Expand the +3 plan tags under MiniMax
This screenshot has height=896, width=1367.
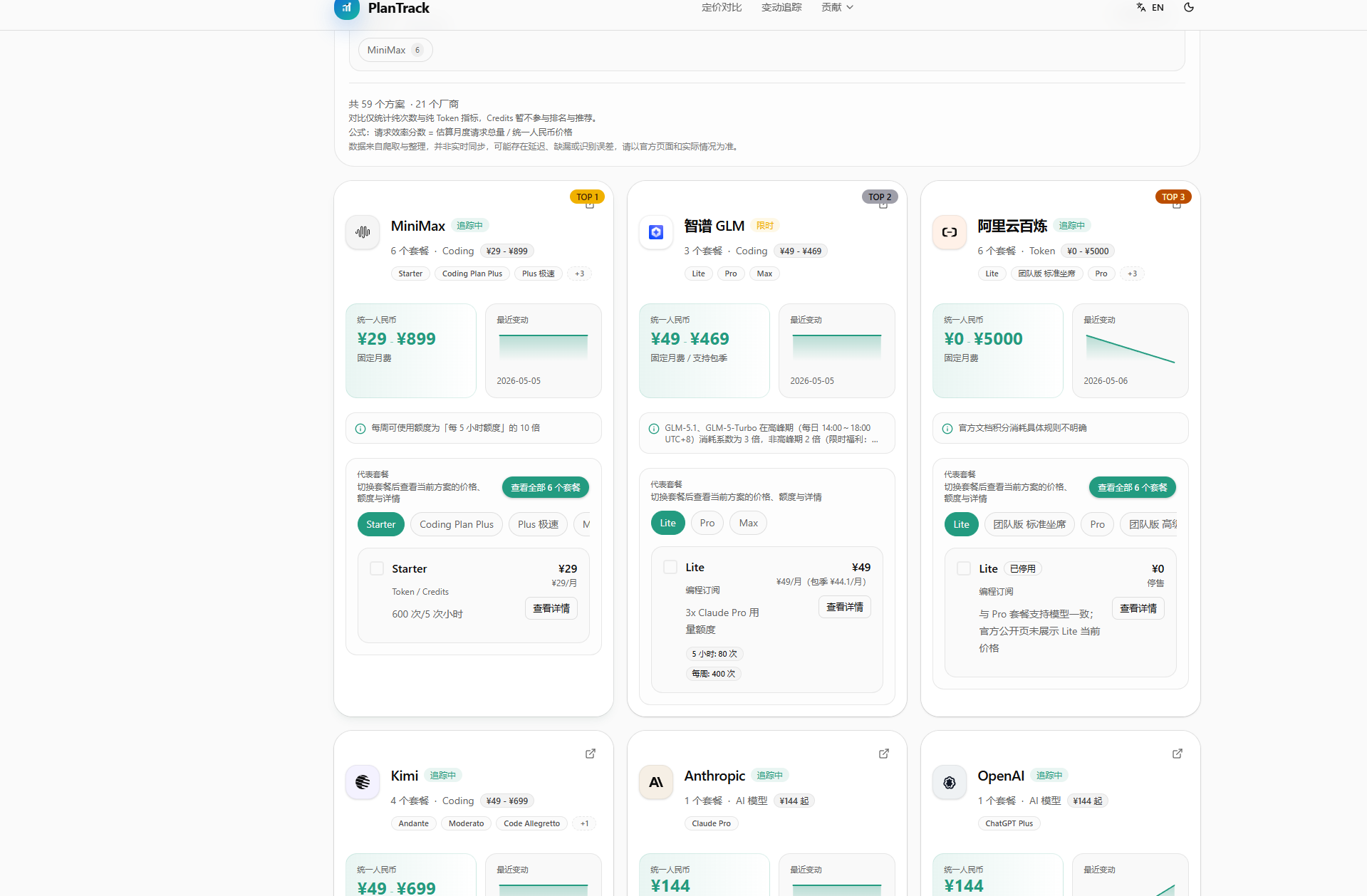tap(580, 274)
